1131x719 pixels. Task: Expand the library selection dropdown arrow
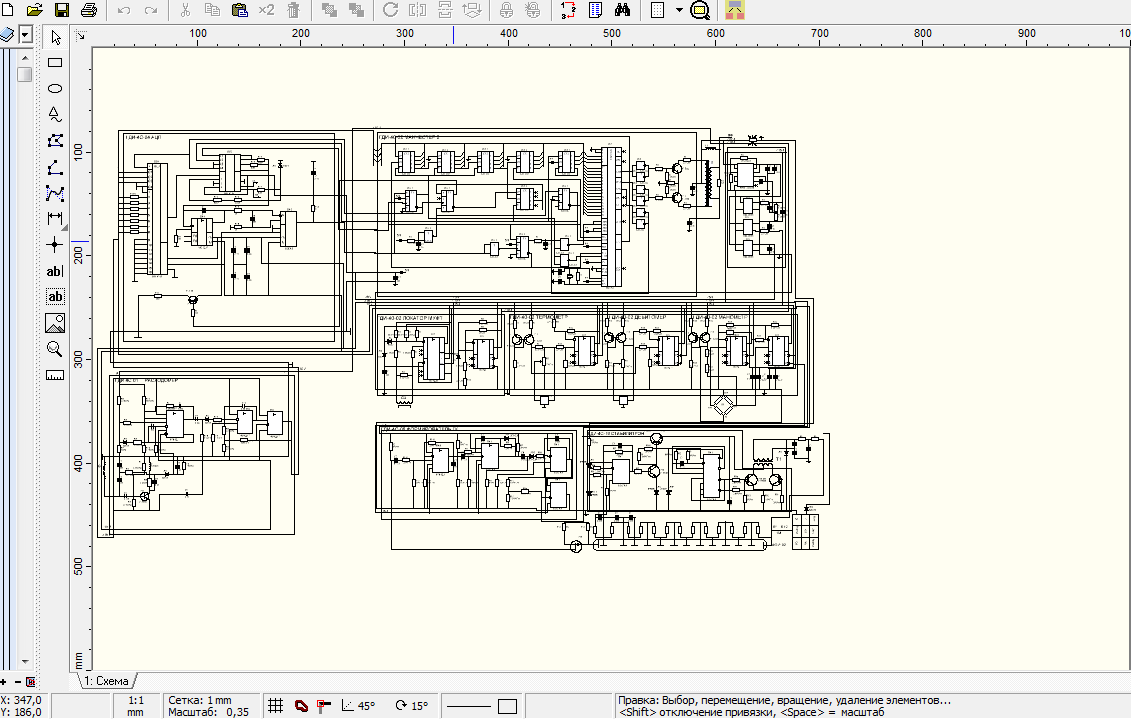click(25, 34)
